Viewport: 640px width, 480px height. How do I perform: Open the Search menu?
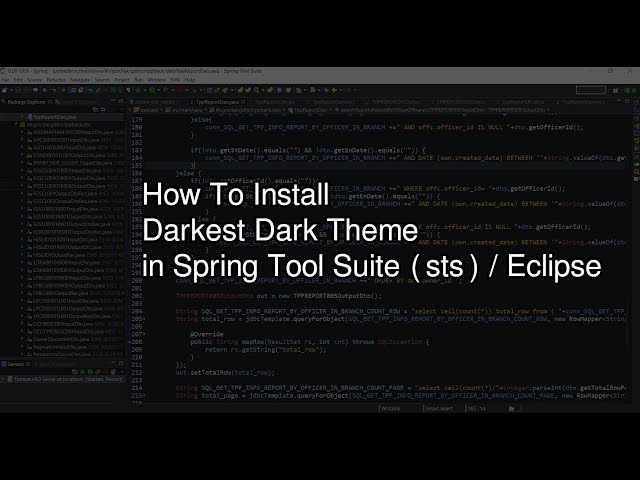tap(102, 80)
